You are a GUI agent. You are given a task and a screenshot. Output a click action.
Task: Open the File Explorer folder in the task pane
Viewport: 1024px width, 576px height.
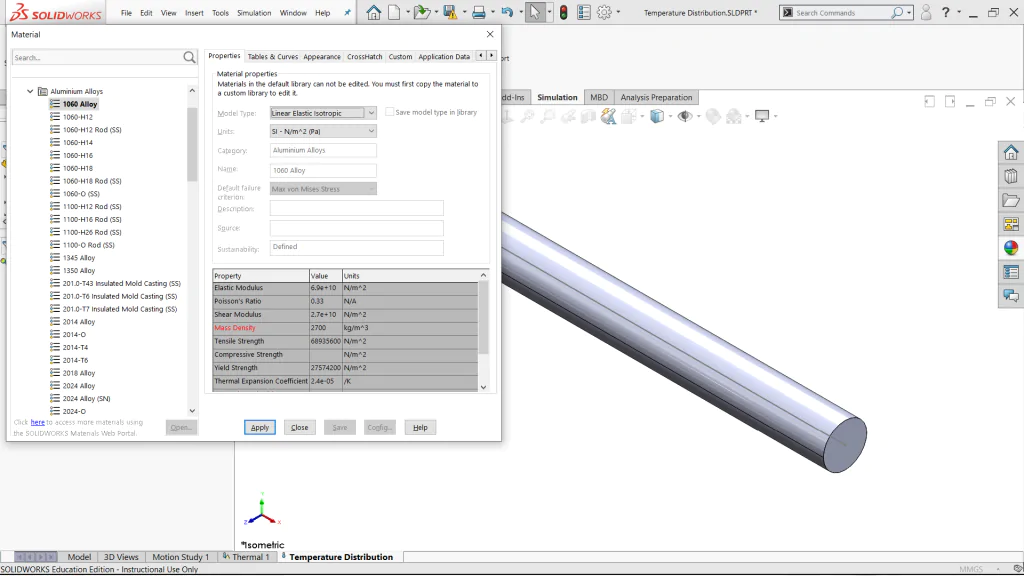(1011, 200)
